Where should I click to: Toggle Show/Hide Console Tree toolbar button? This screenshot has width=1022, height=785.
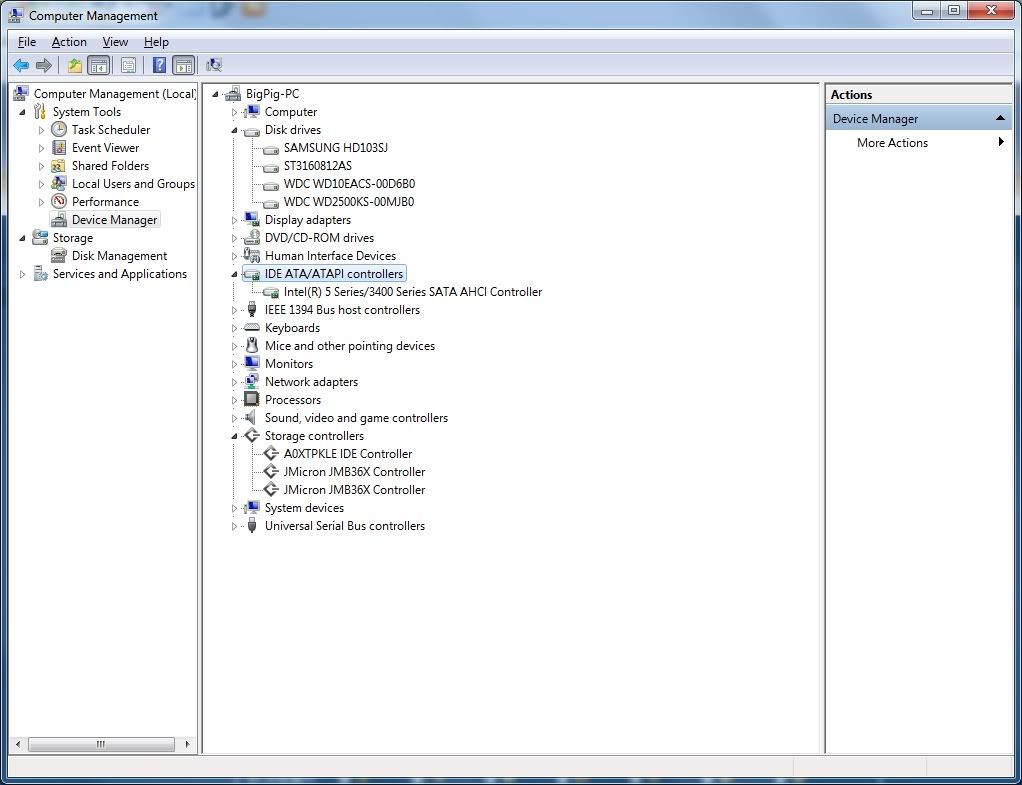(x=98, y=65)
